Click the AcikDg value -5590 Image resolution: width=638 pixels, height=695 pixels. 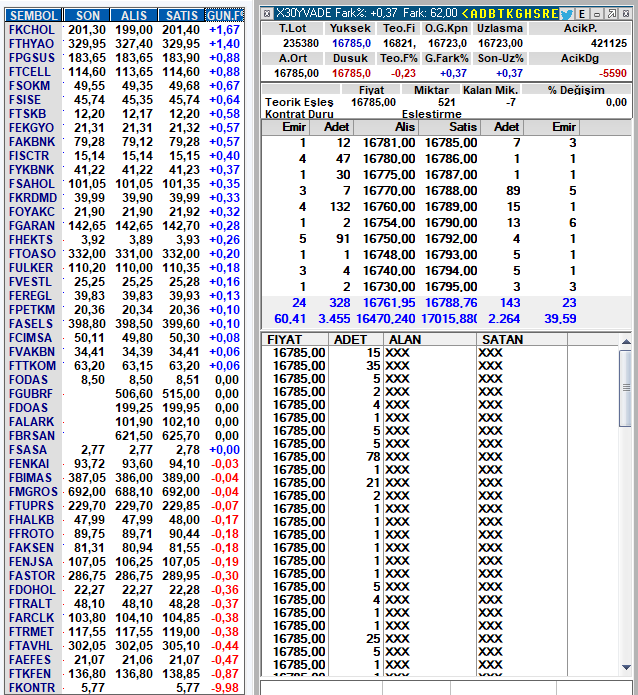613,73
